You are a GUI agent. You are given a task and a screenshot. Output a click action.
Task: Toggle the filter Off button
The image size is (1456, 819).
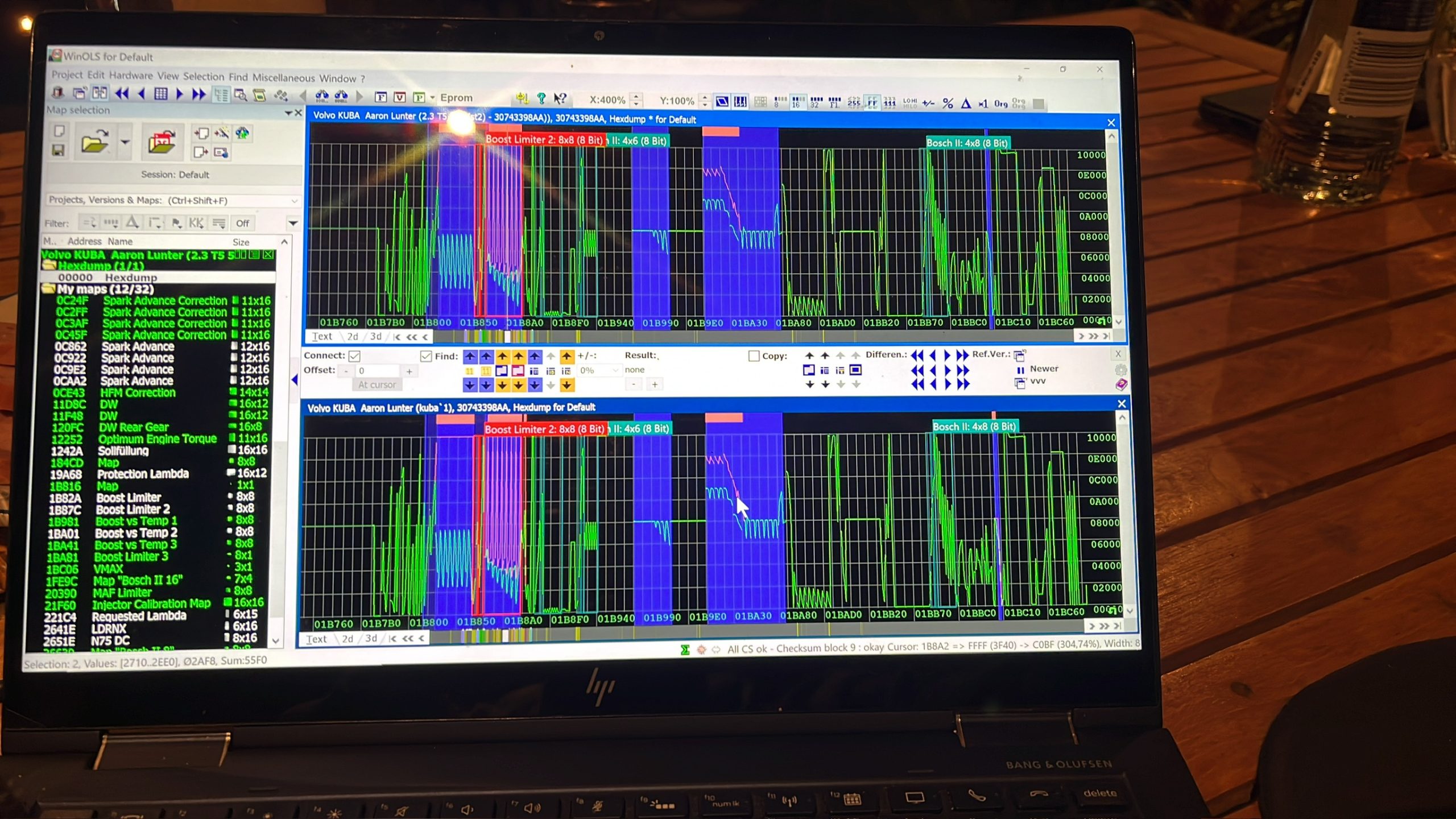tap(242, 224)
